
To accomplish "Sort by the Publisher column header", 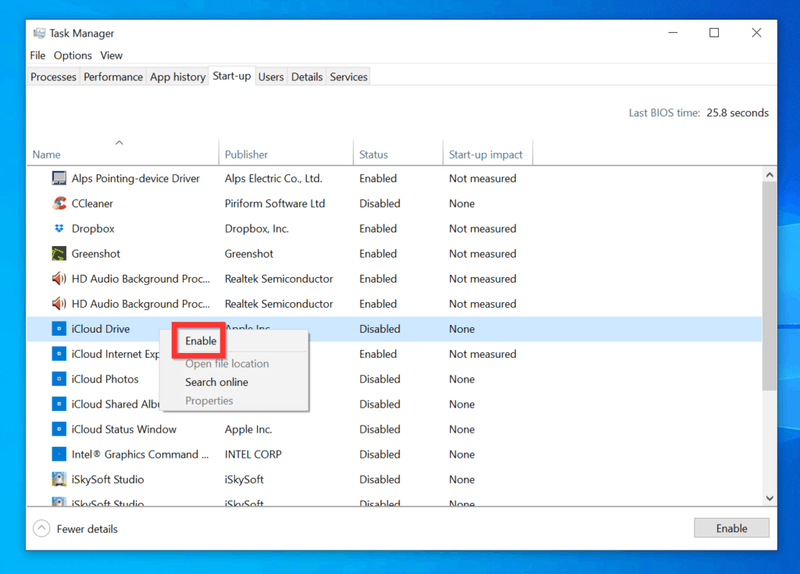I will (286, 154).
